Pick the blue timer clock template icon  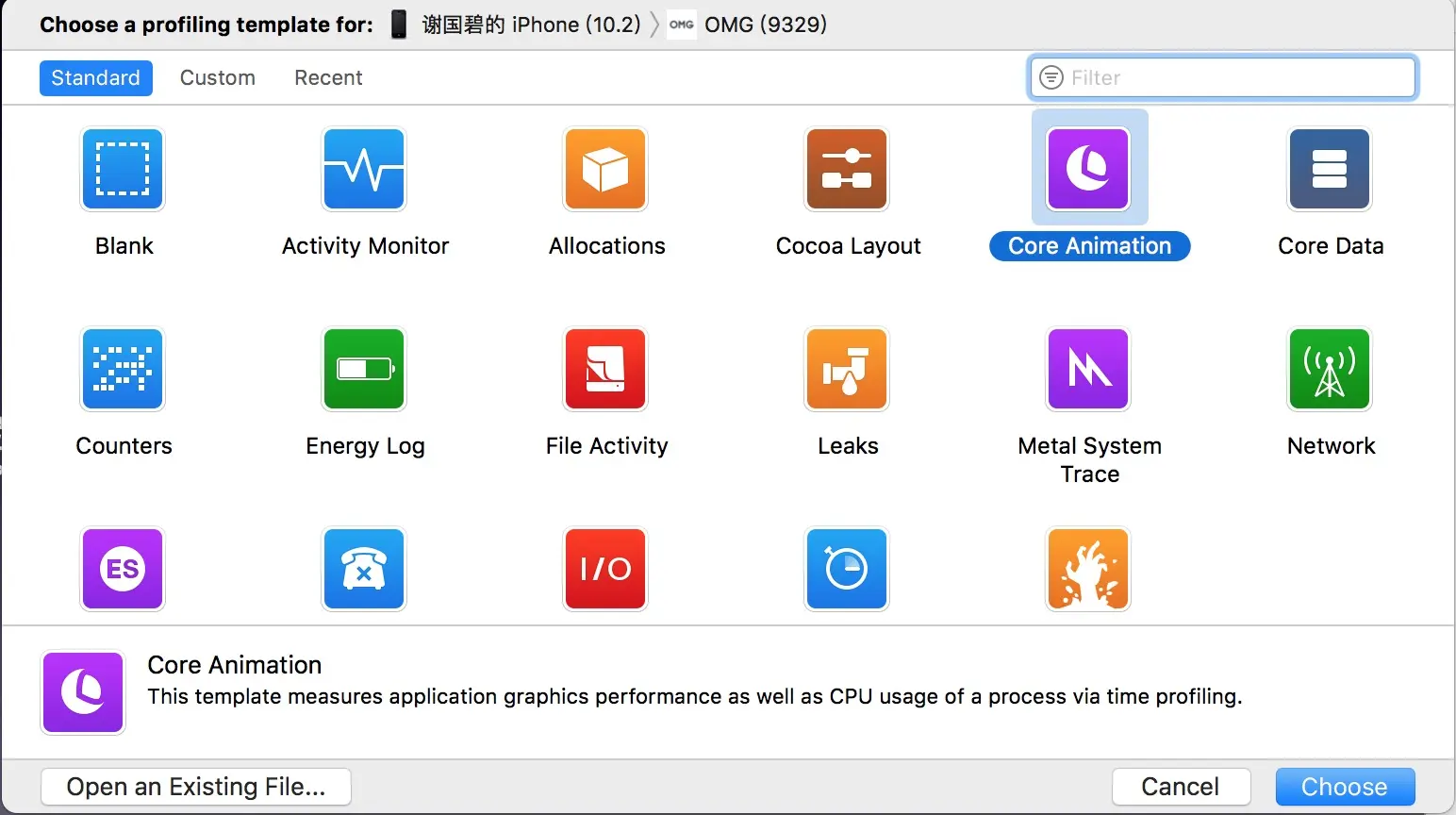point(847,569)
